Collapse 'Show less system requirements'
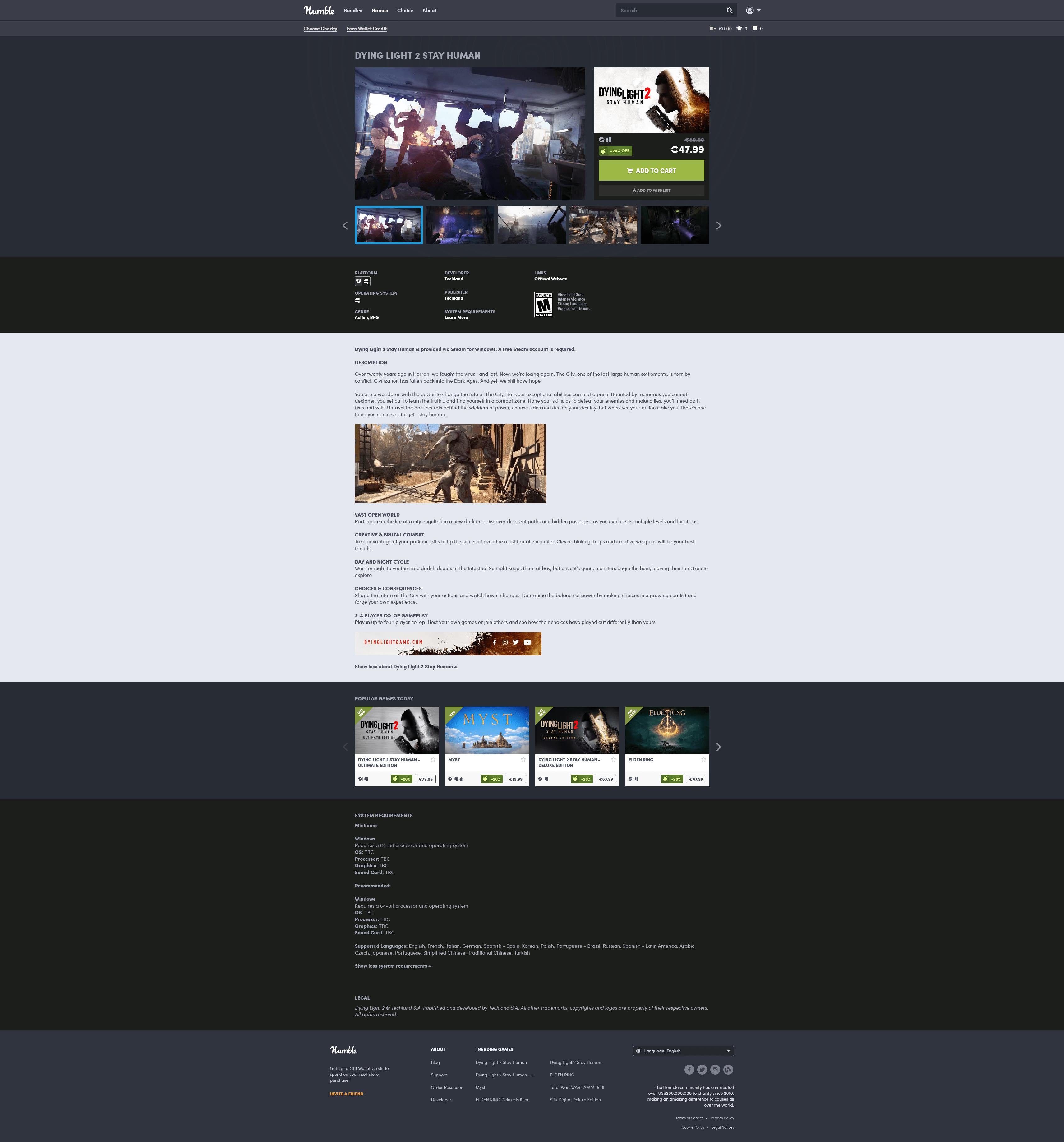Viewport: 1064px width, 1142px height. click(393, 966)
